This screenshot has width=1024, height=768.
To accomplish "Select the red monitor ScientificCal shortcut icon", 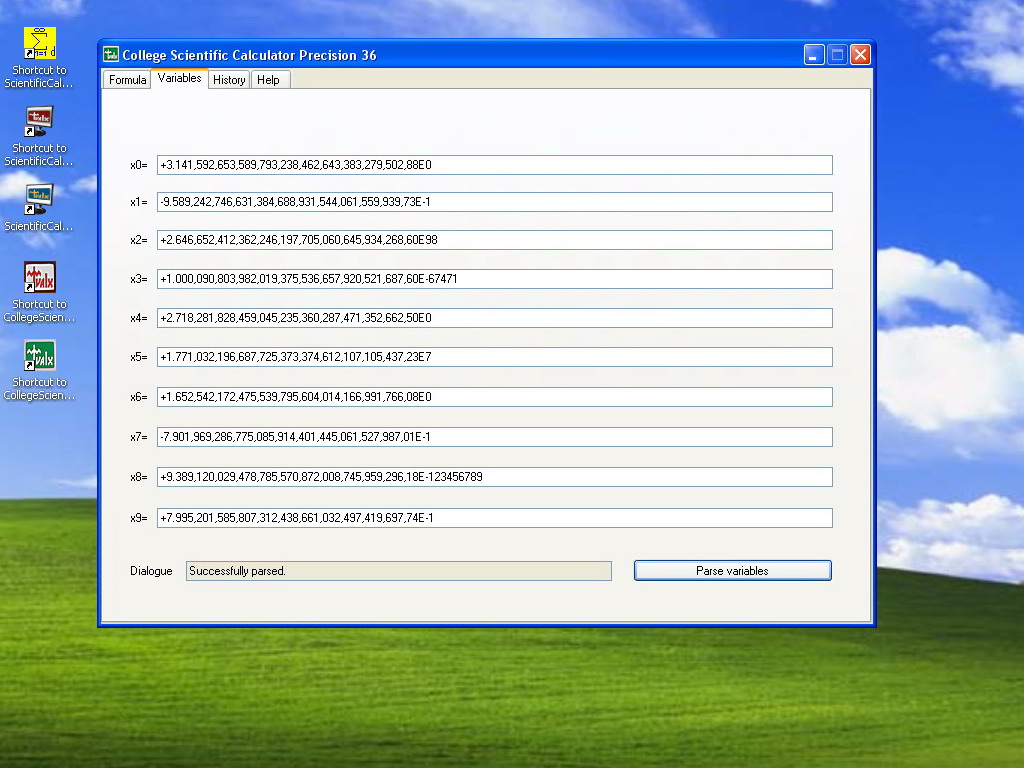I will 39,121.
